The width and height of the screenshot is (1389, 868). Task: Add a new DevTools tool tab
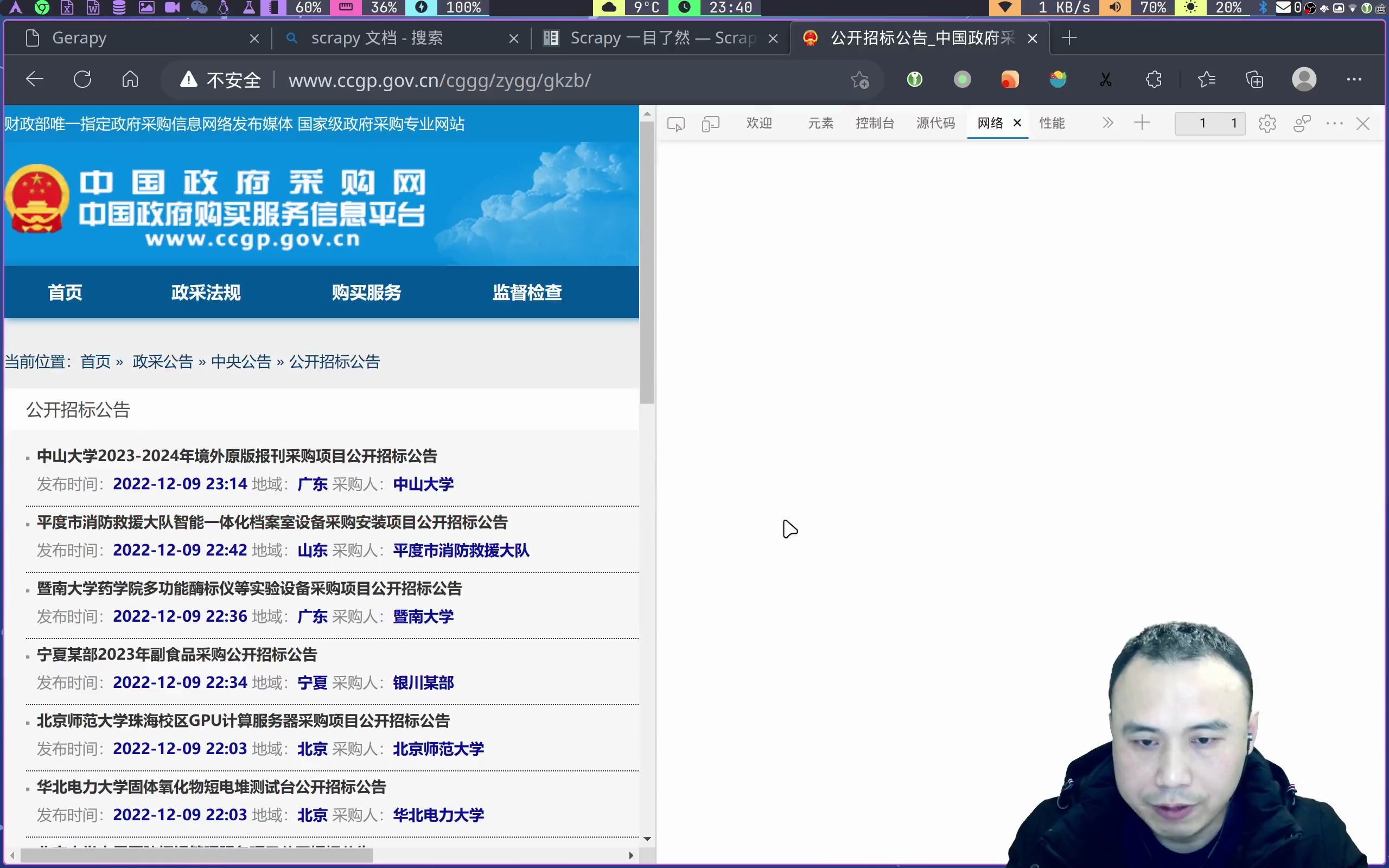1142,123
